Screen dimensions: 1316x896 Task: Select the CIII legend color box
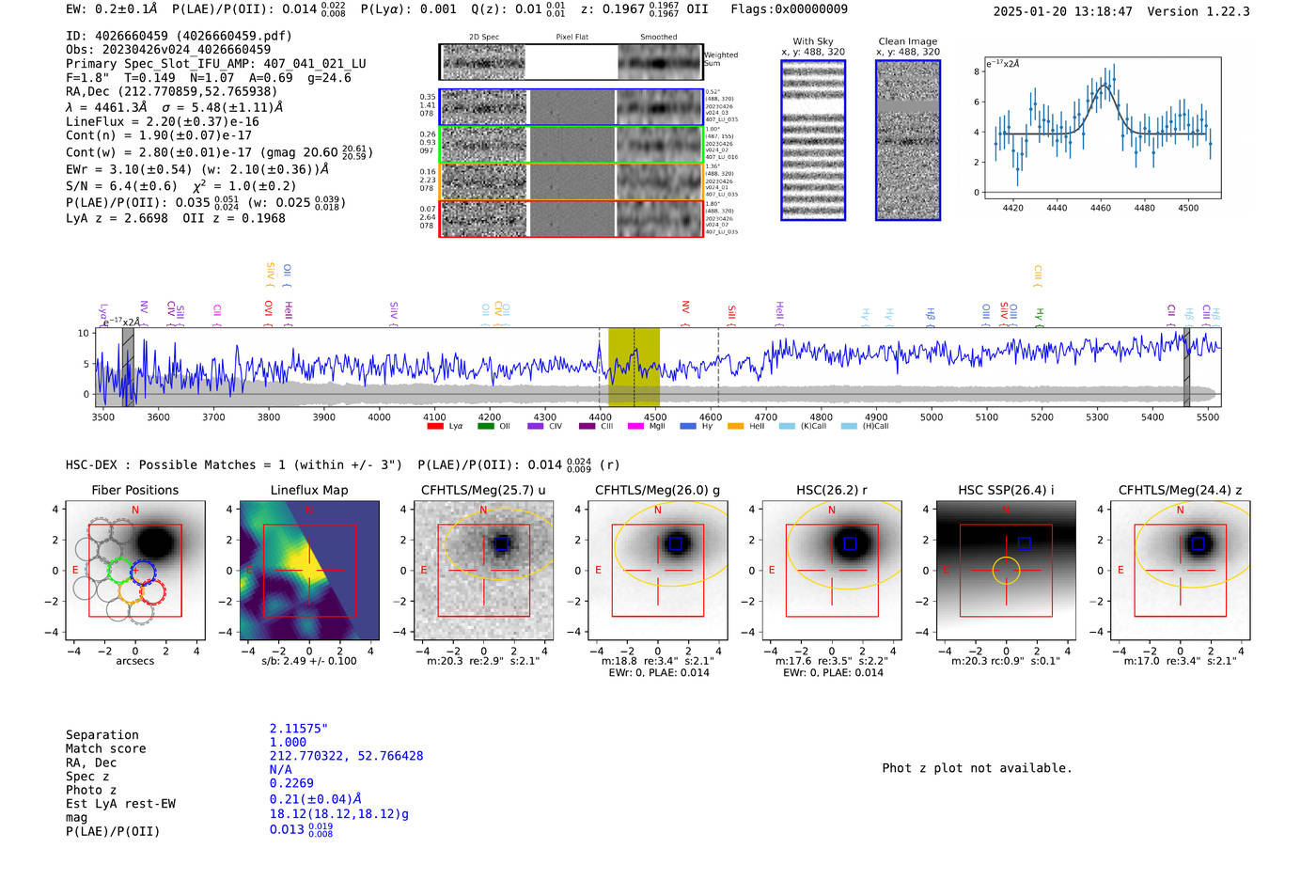coord(587,426)
